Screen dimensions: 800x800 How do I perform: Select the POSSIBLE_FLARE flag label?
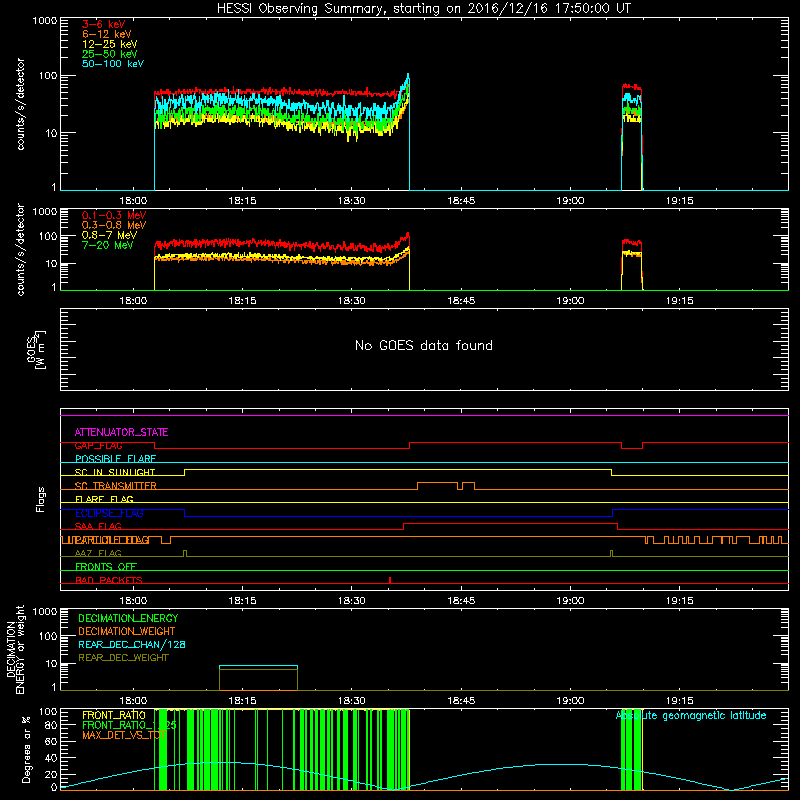pos(115,459)
